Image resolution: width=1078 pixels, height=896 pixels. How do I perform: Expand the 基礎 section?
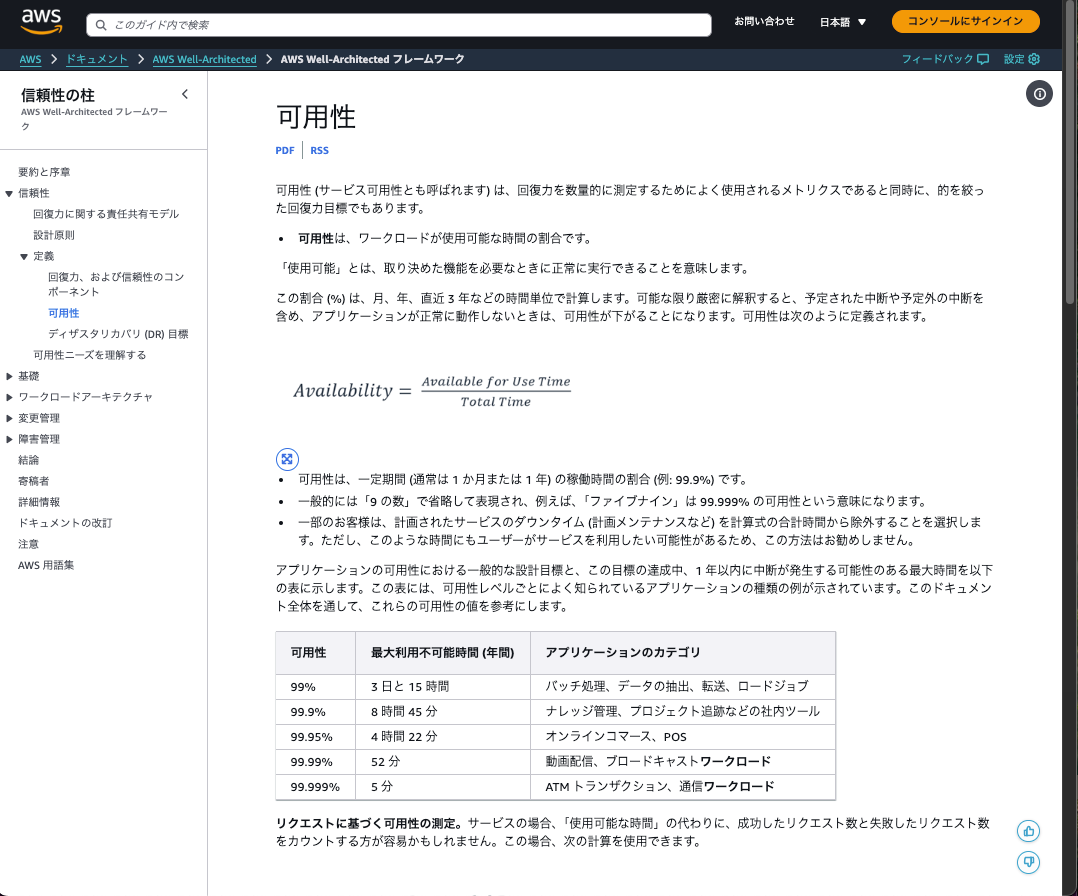tap(9, 376)
